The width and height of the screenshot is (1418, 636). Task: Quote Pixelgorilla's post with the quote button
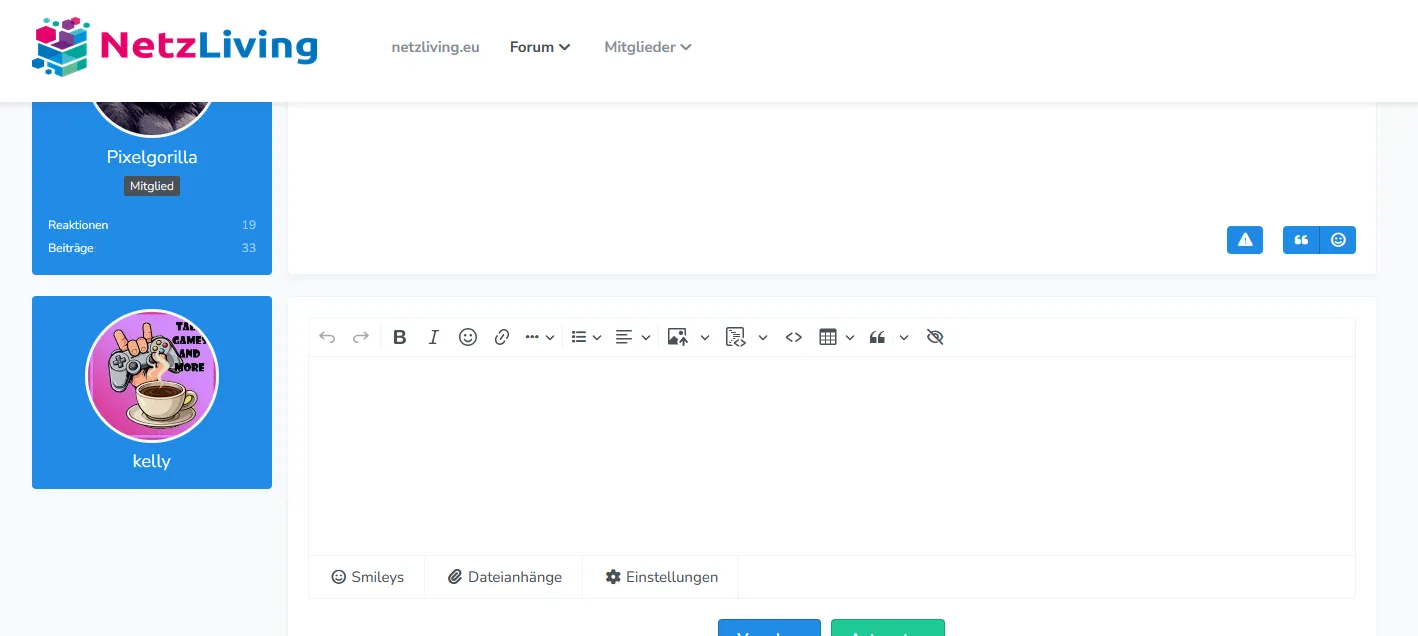tap(1301, 240)
